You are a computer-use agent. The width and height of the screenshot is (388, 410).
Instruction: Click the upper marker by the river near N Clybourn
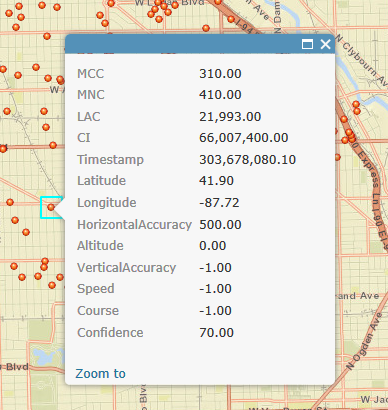pos(356,104)
